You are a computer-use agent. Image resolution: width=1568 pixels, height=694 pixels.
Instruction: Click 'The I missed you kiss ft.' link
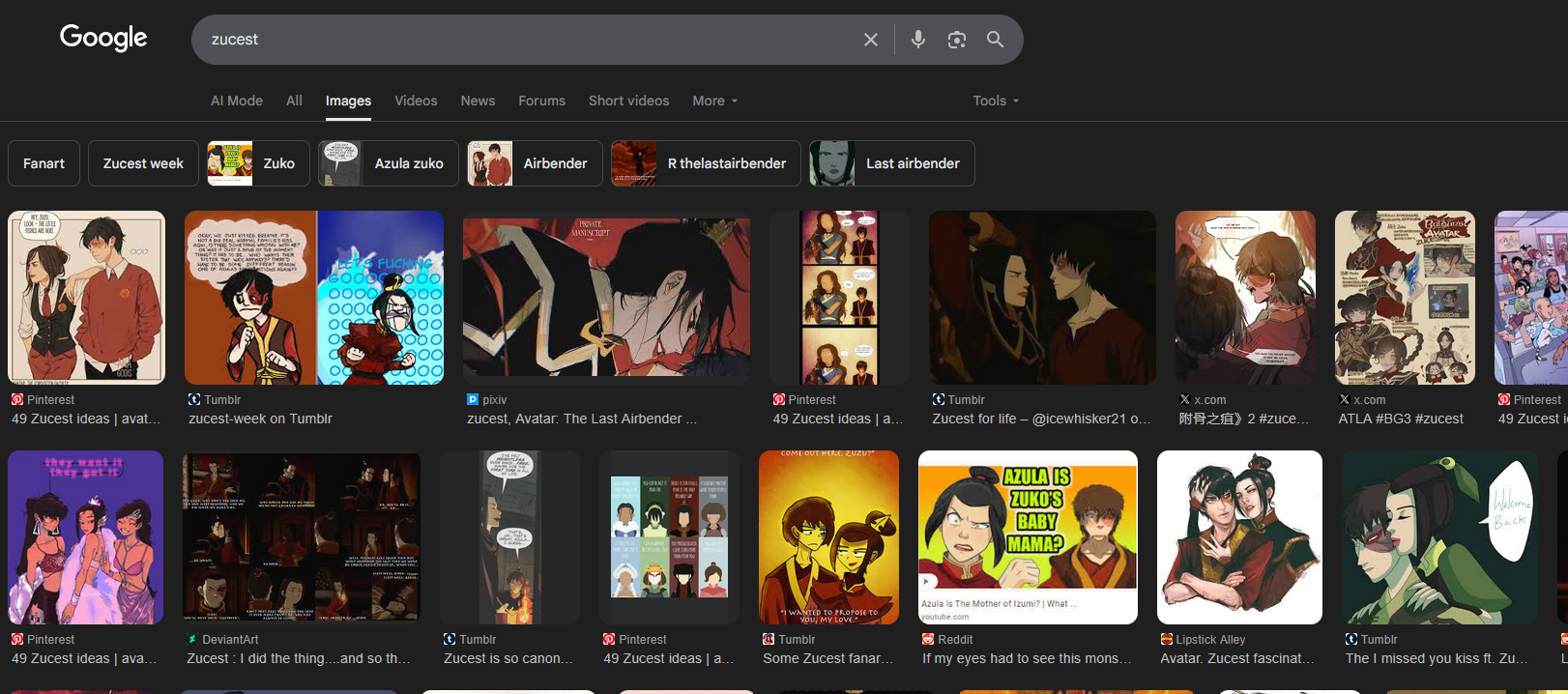click(1437, 658)
